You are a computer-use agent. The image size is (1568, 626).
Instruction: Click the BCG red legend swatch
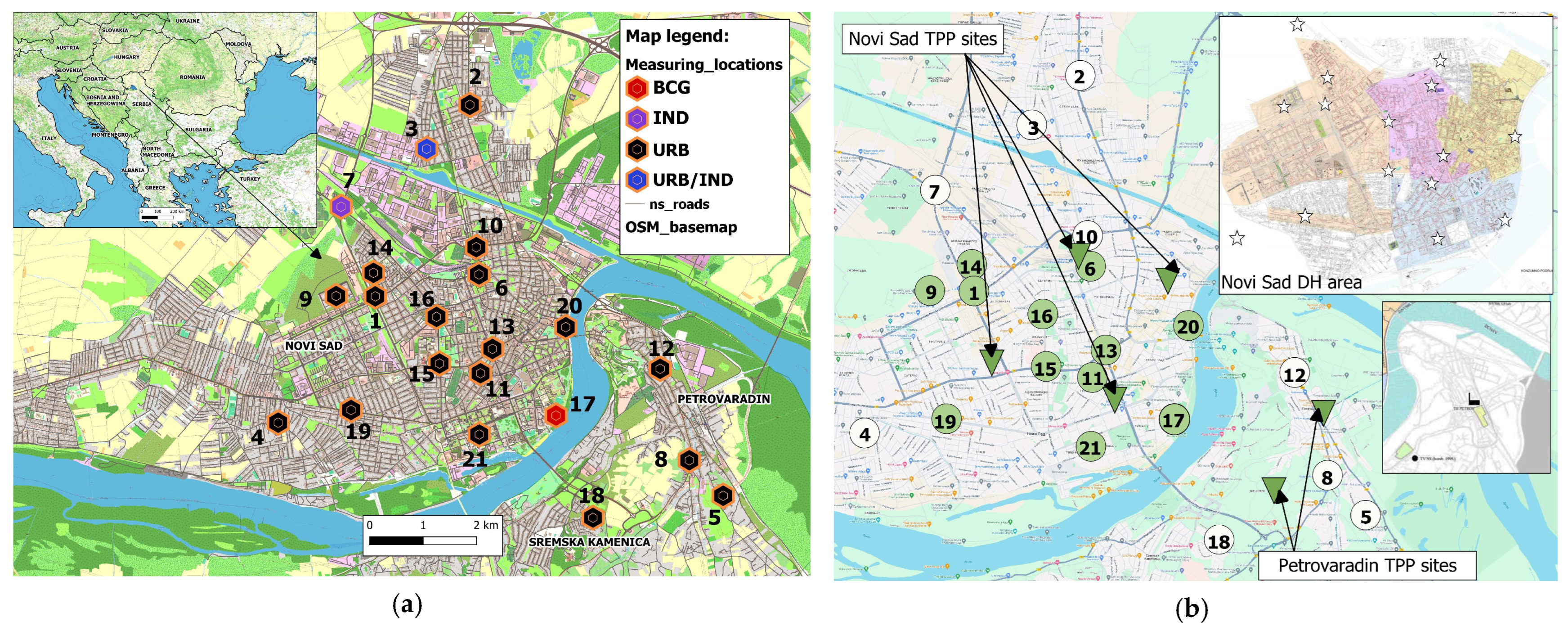637,88
